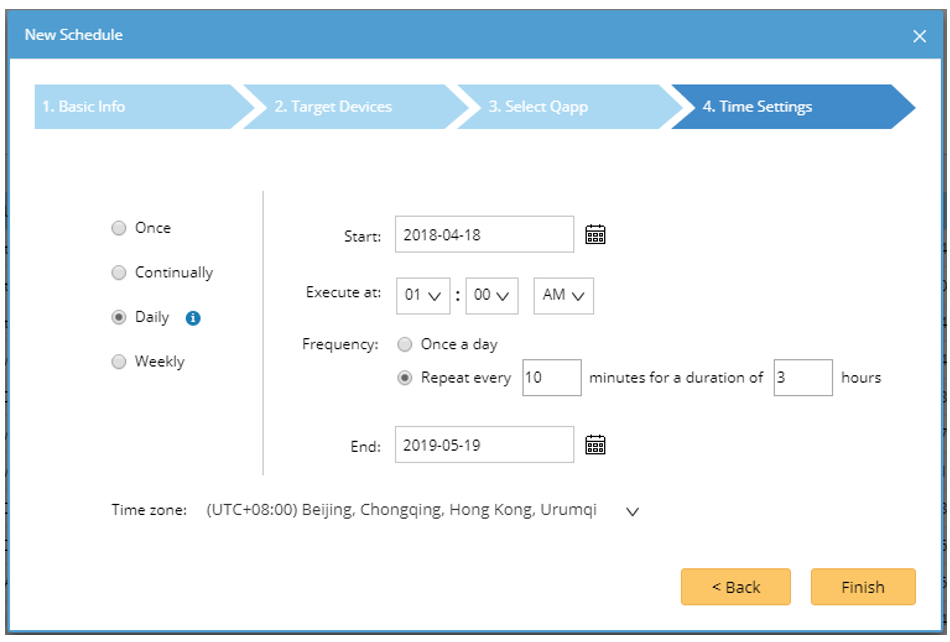Click the AM/PM dropdown arrow
Screen dimensions: 950x642
click(576, 296)
